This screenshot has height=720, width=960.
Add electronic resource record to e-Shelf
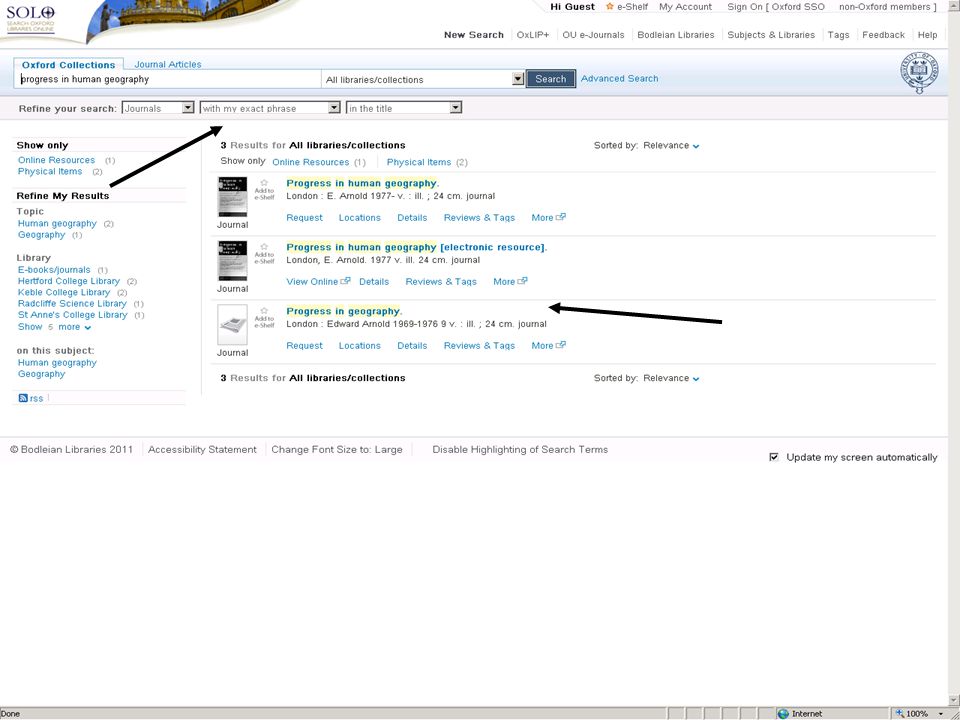point(264,253)
